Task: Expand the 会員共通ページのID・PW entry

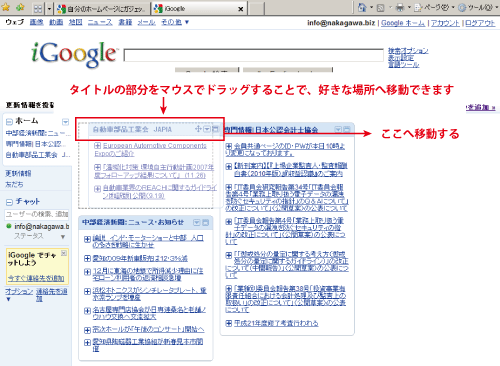Action: point(229,146)
